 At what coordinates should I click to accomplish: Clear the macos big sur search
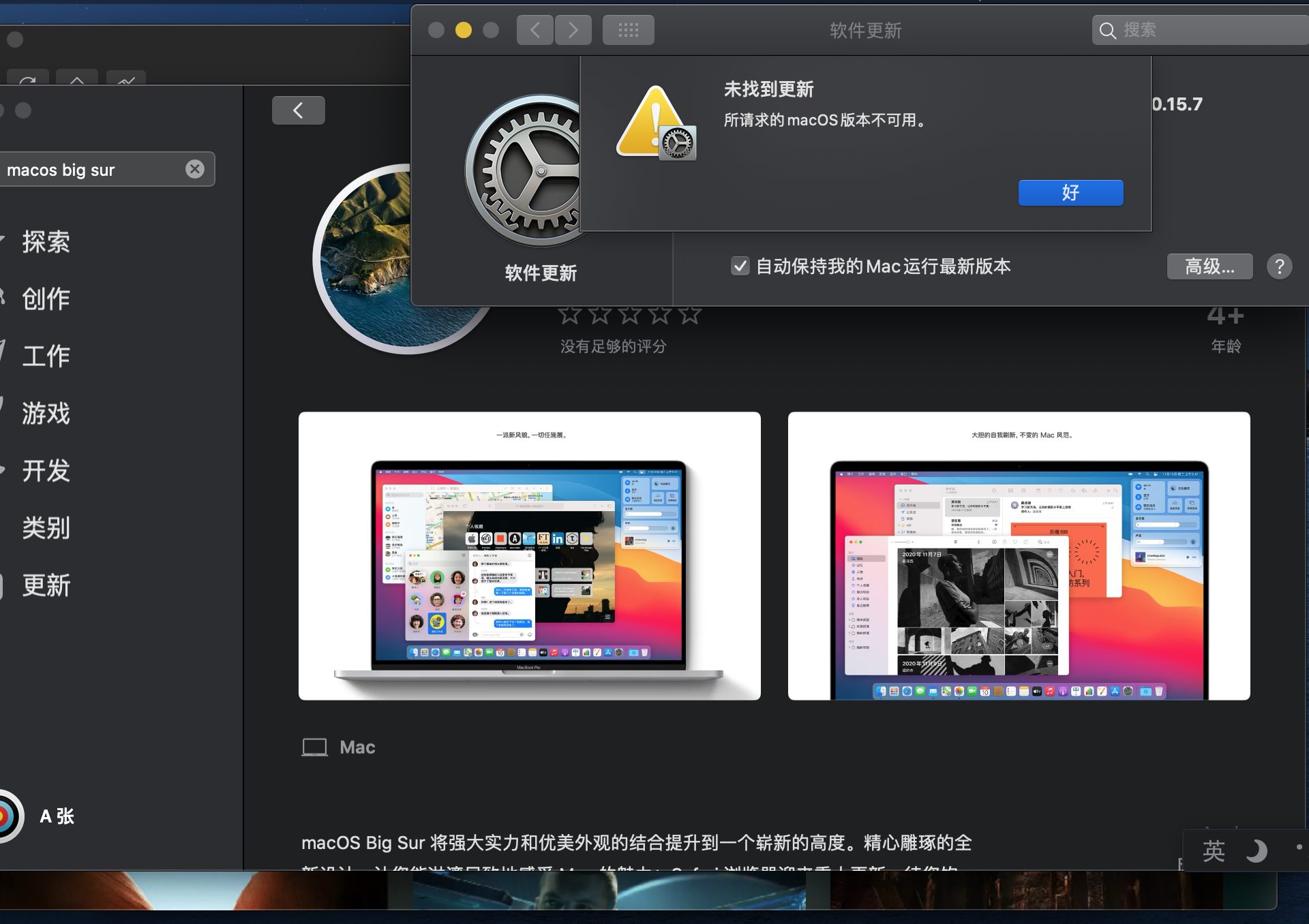tap(195, 169)
